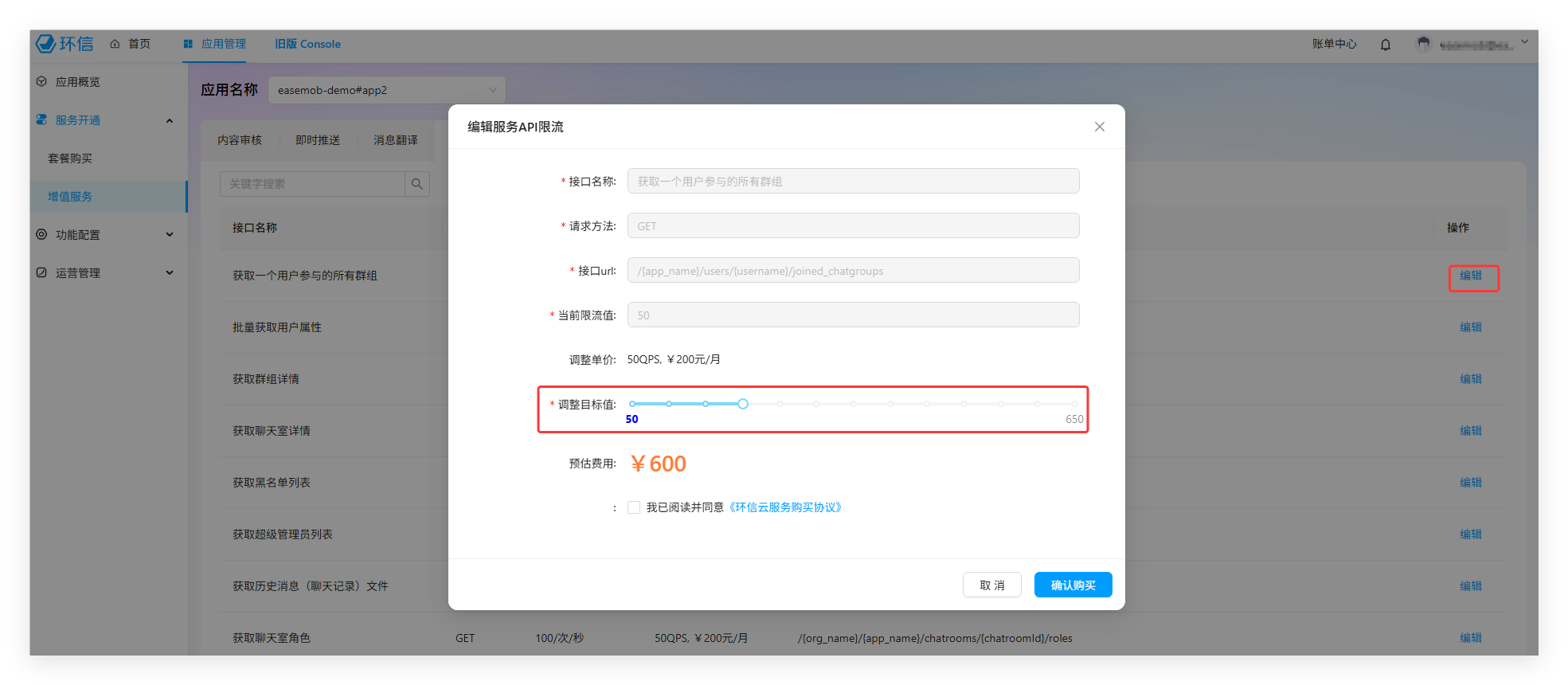The height and width of the screenshot is (685, 1568).
Task: Click the user avatar icon
Action: pos(1423,45)
